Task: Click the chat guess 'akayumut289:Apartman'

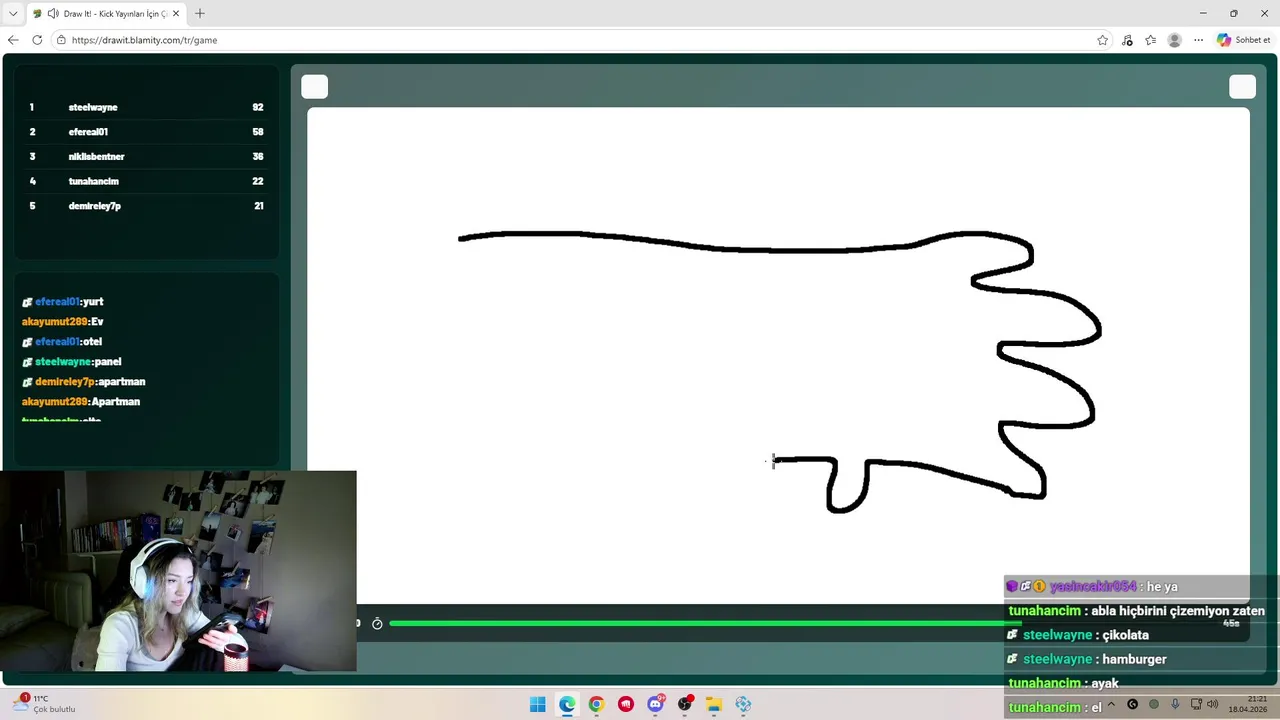Action: 81,402
